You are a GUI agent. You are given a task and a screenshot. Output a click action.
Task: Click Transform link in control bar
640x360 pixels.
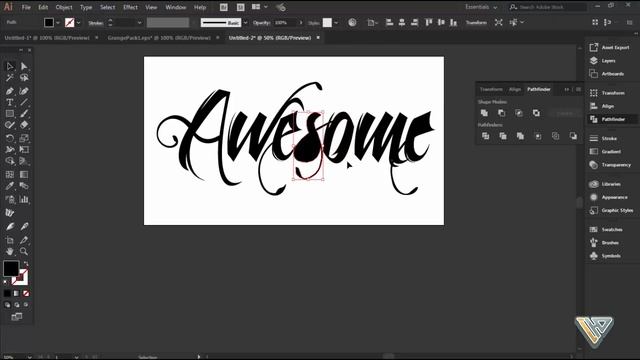coord(476,23)
